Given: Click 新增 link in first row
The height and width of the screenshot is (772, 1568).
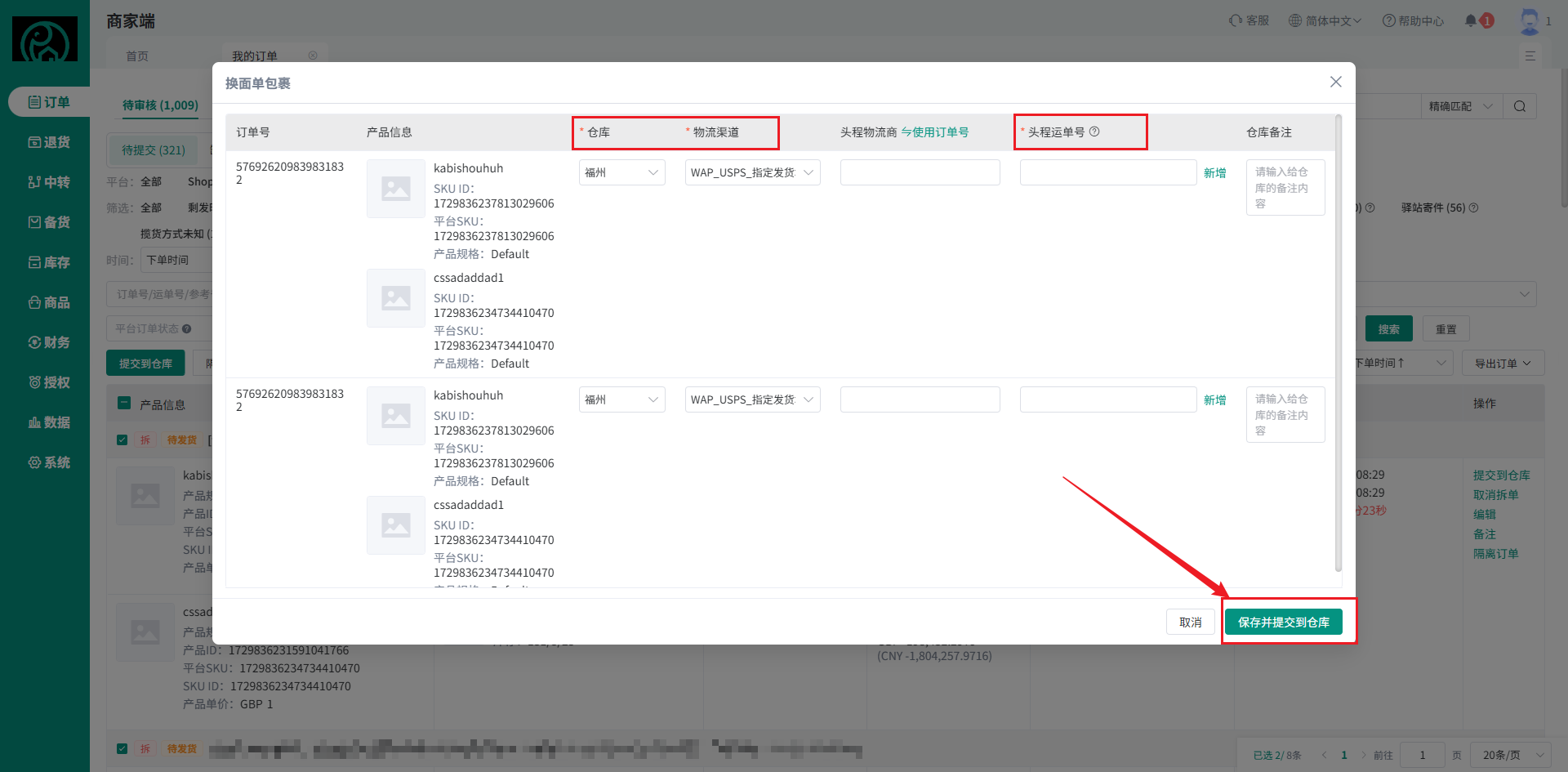Looking at the screenshot, I should click(1215, 172).
